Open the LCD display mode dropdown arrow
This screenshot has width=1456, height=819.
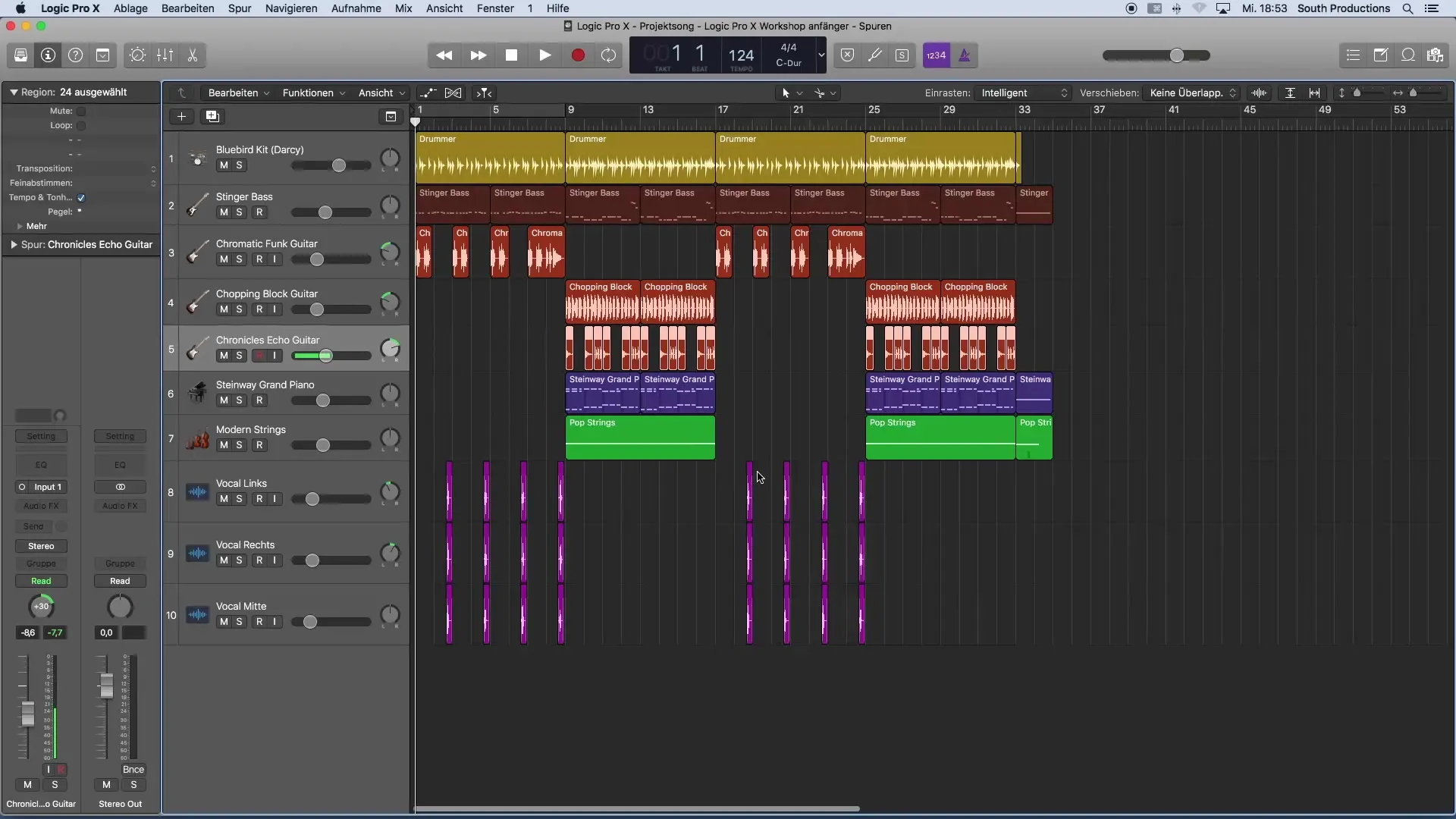[x=821, y=55]
